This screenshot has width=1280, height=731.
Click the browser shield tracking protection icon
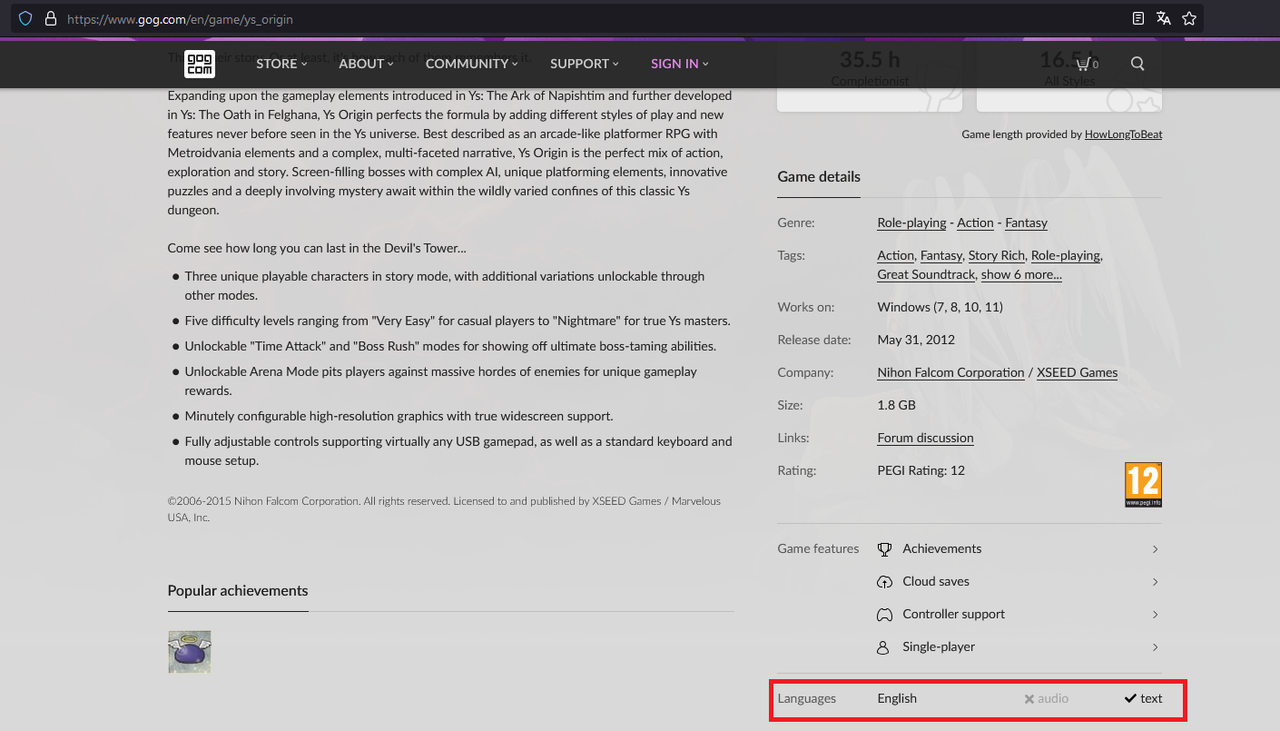26,19
